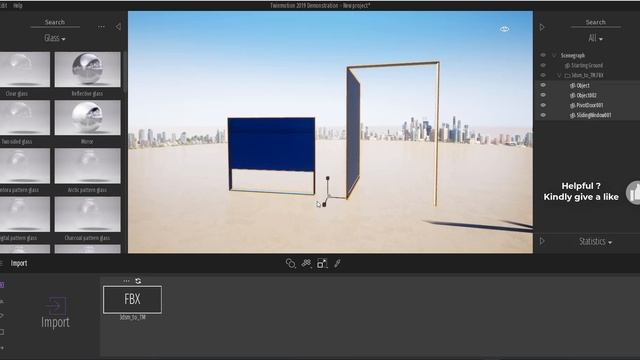Click the replace objects icon in toolbar
640x360 pixels.
306,263
